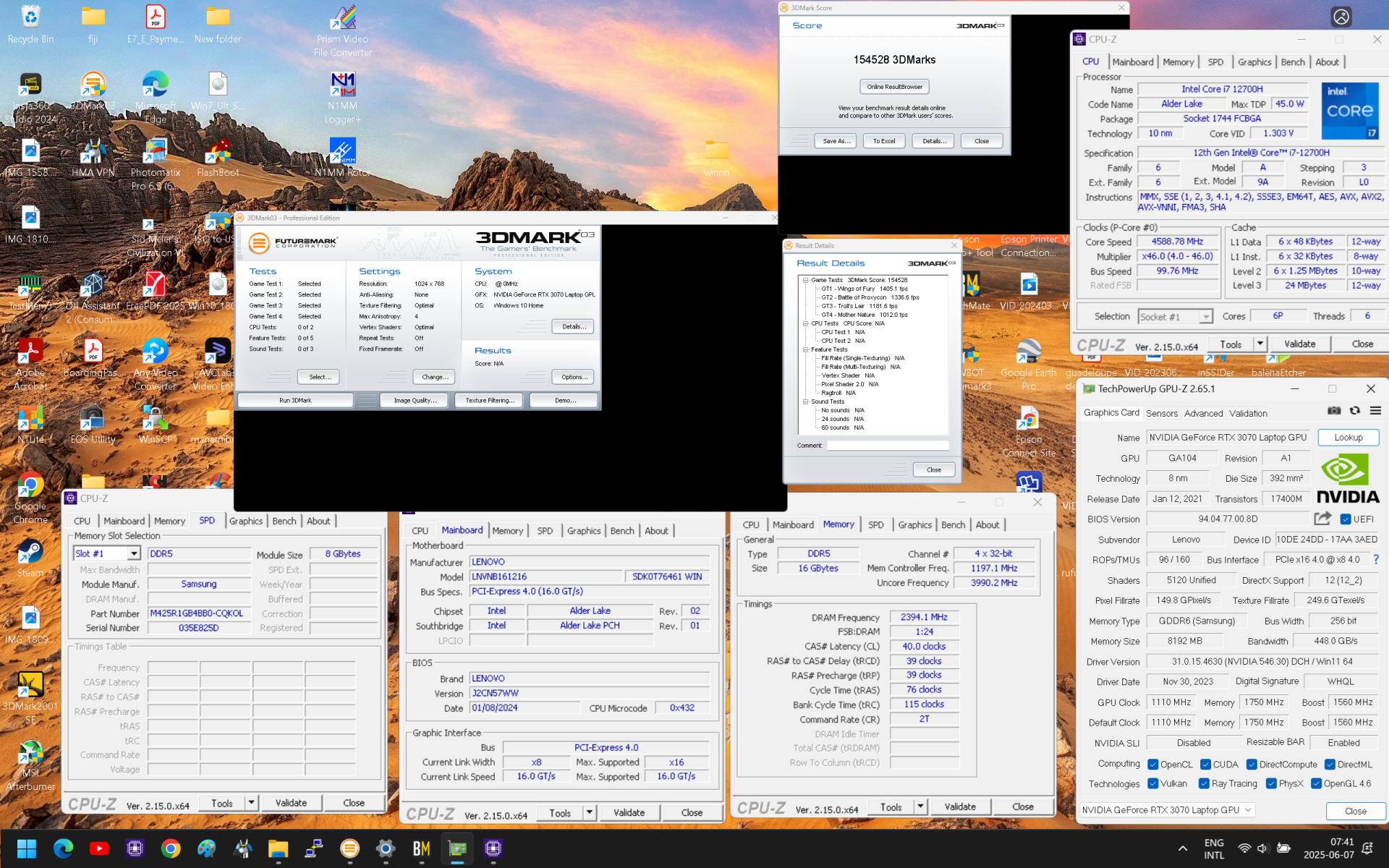
Task: Toggle the Vulkan checkbox in GPU-Z
Action: pos(1153,783)
